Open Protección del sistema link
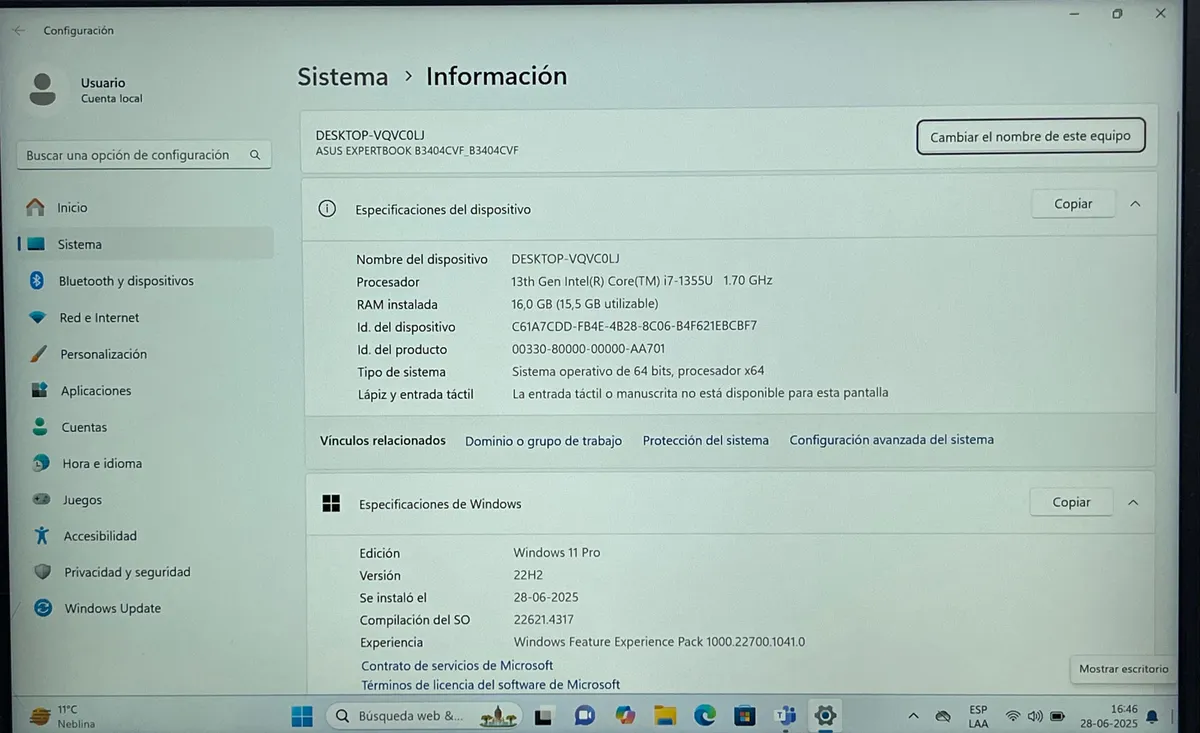This screenshot has height=733, width=1200. [706, 440]
